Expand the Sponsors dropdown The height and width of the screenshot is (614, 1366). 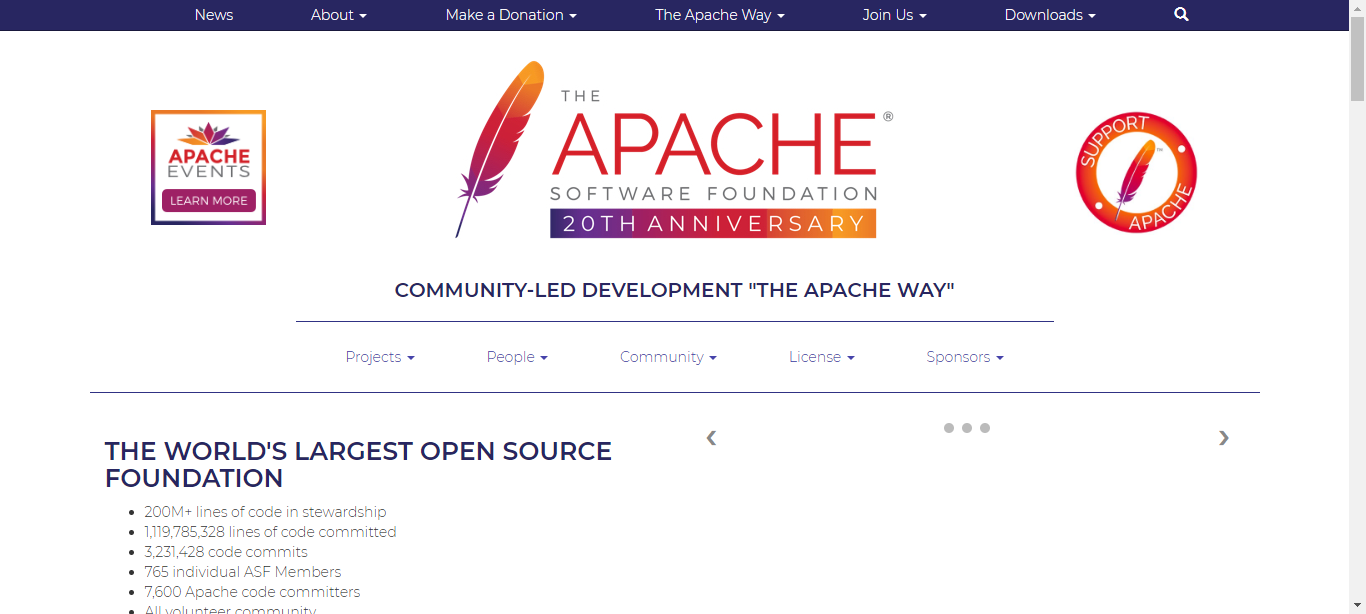tap(965, 357)
